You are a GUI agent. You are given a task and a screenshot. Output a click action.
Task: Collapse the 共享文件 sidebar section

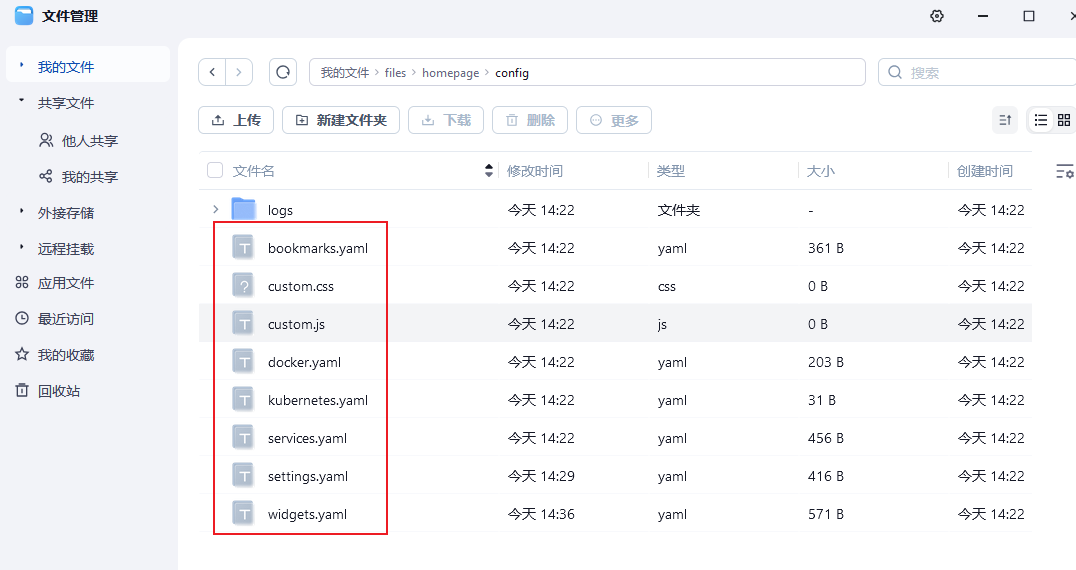click(x=22, y=102)
